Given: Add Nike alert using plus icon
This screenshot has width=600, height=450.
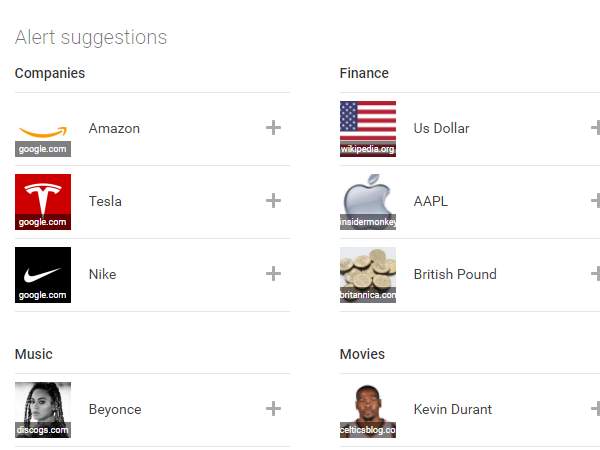Looking at the screenshot, I should pyautogui.click(x=273, y=274).
